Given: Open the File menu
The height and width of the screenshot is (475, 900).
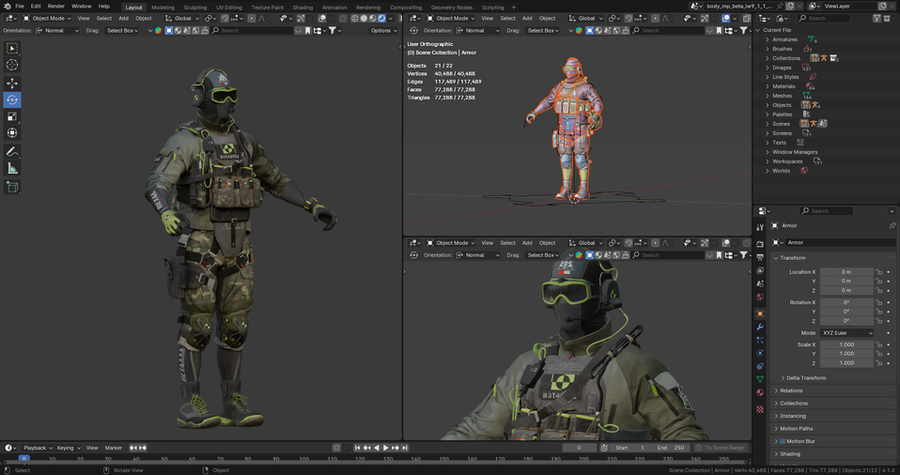Looking at the screenshot, I should [x=20, y=6].
